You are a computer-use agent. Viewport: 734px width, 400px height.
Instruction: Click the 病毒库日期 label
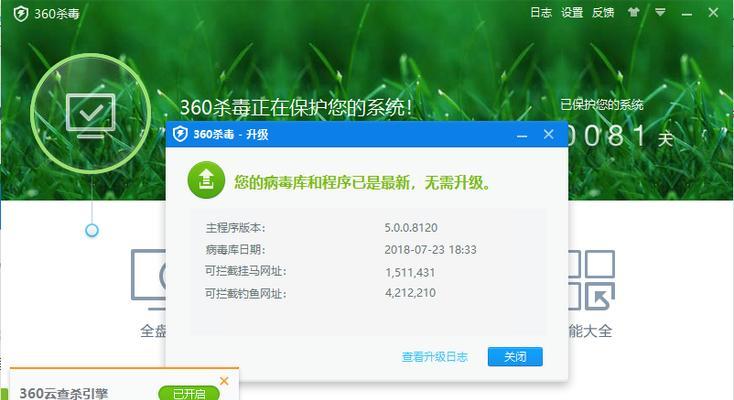[235, 250]
